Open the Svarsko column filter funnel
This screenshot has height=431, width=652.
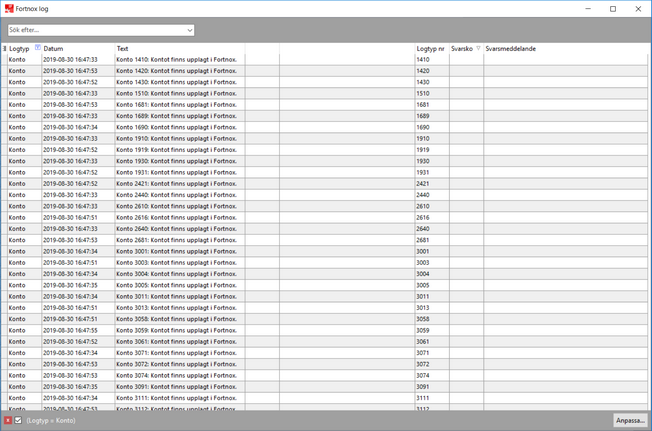coord(478,48)
